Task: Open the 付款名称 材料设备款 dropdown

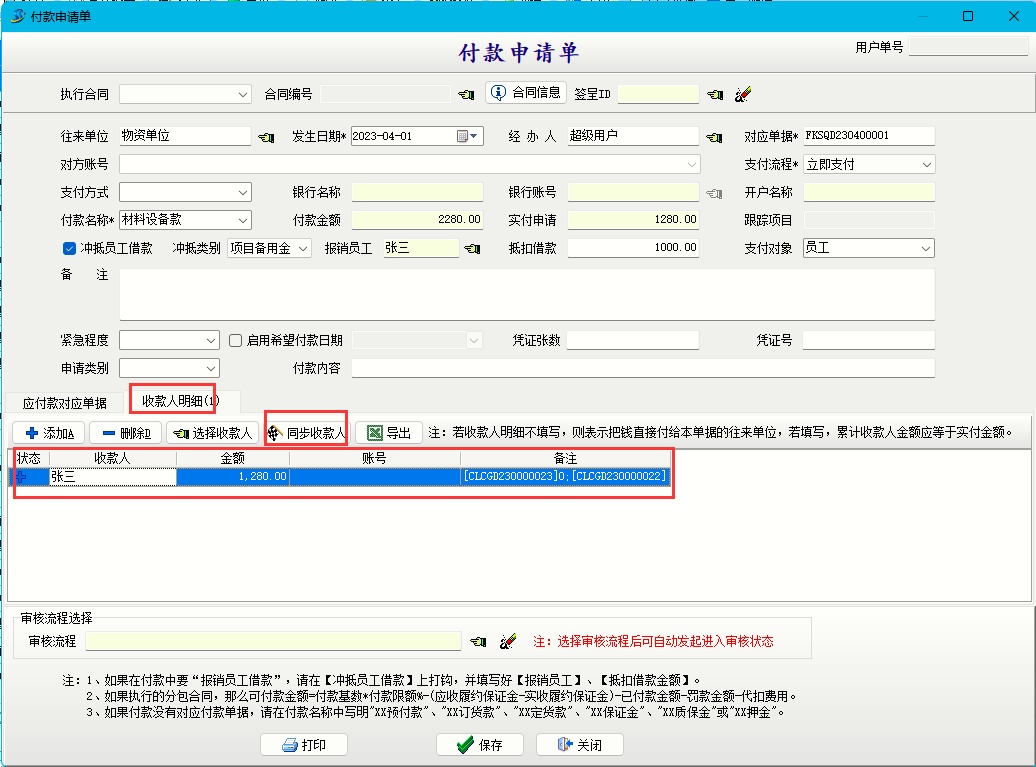Action: tap(243, 220)
